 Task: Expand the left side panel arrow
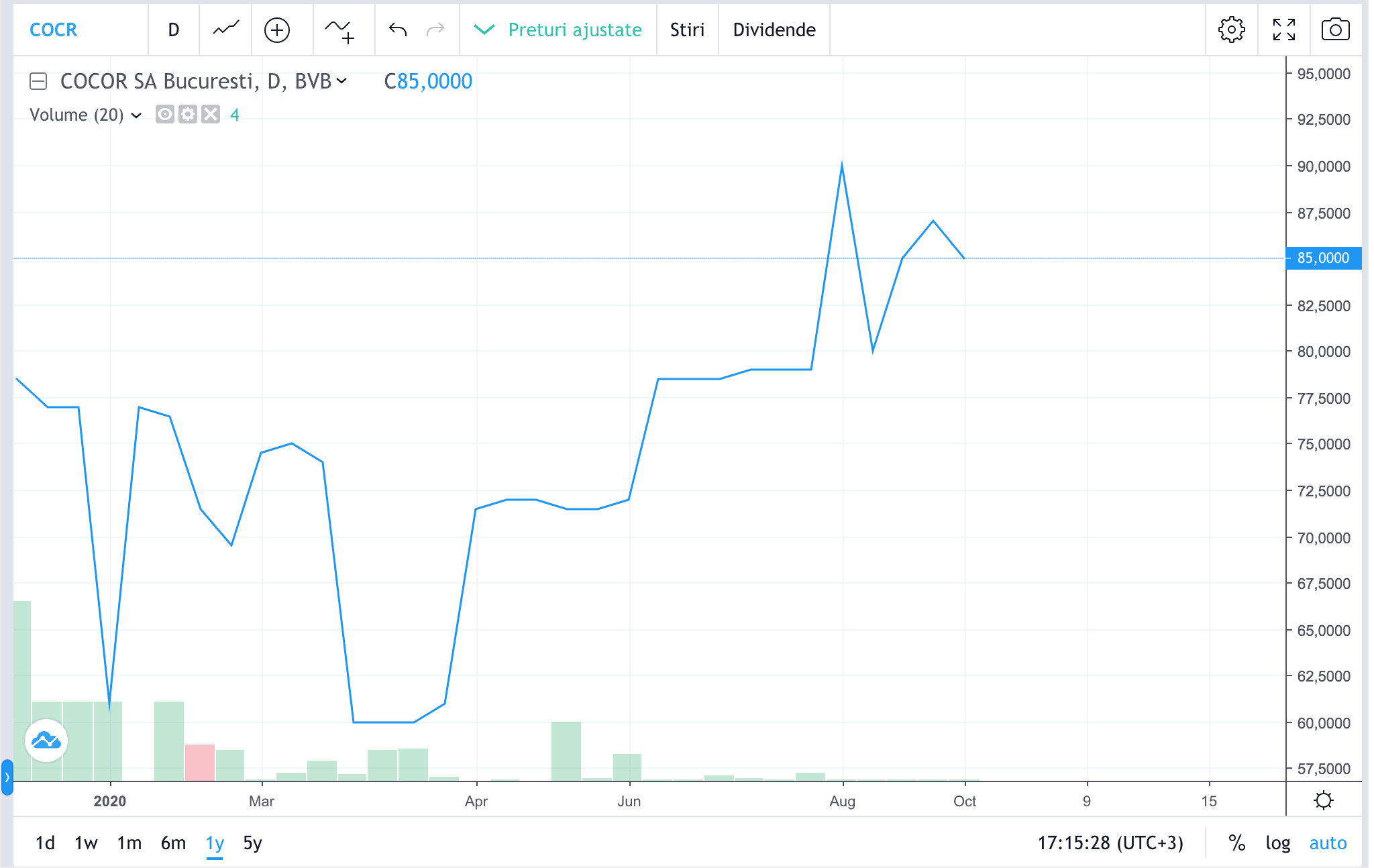pos(7,777)
